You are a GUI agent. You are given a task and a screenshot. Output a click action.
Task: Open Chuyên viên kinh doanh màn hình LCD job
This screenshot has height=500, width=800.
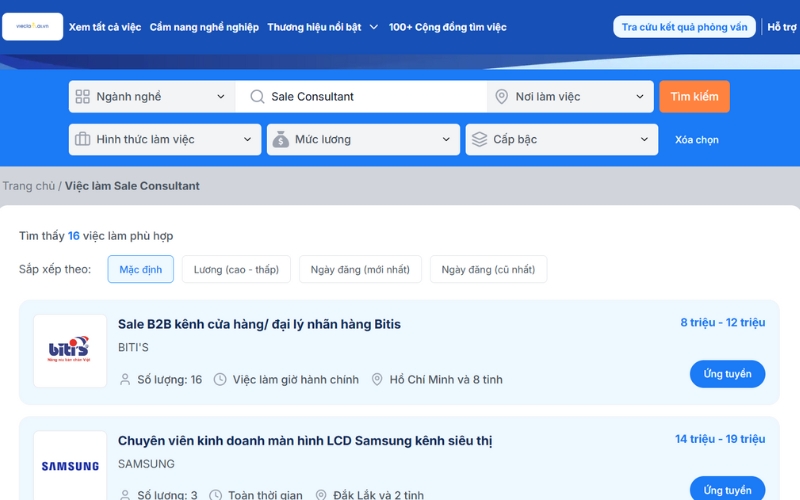(305, 441)
